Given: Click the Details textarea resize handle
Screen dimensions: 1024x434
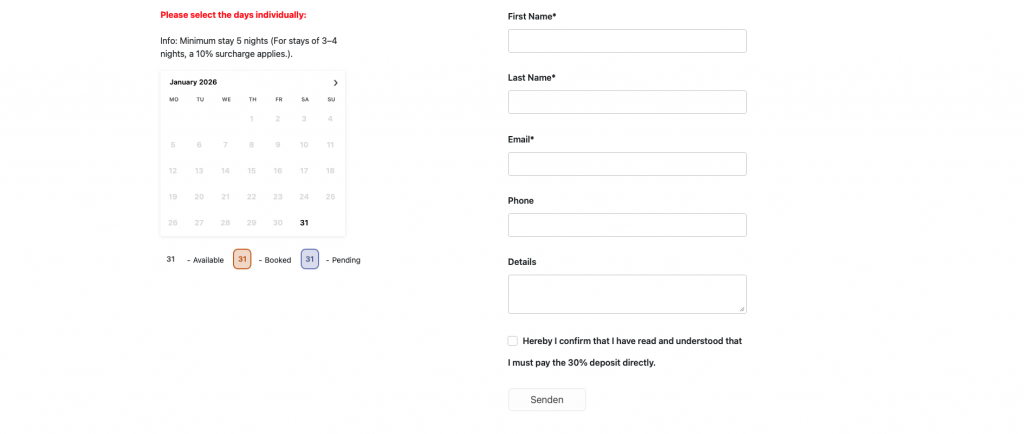Looking at the screenshot, I should [742, 309].
